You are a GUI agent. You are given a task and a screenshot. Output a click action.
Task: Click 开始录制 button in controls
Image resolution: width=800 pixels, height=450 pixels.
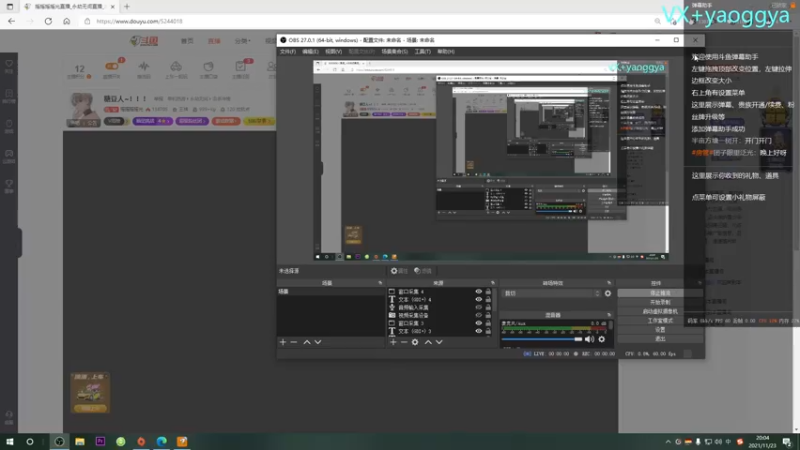tap(660, 302)
